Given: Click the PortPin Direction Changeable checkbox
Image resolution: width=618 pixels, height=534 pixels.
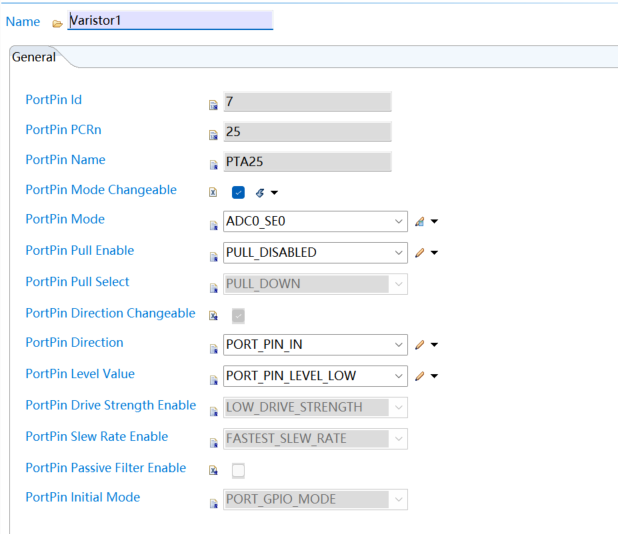Looking at the screenshot, I should click(x=238, y=315).
